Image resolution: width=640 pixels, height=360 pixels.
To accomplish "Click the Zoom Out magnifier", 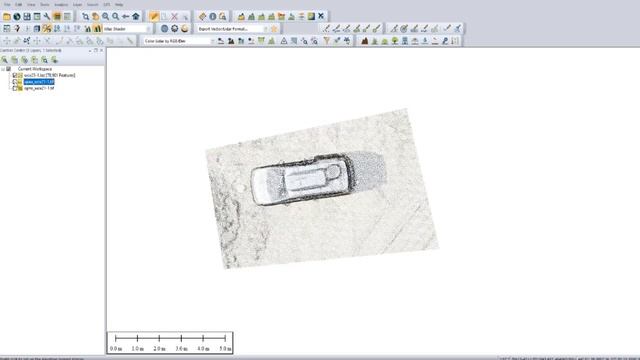I will [x=116, y=16].
